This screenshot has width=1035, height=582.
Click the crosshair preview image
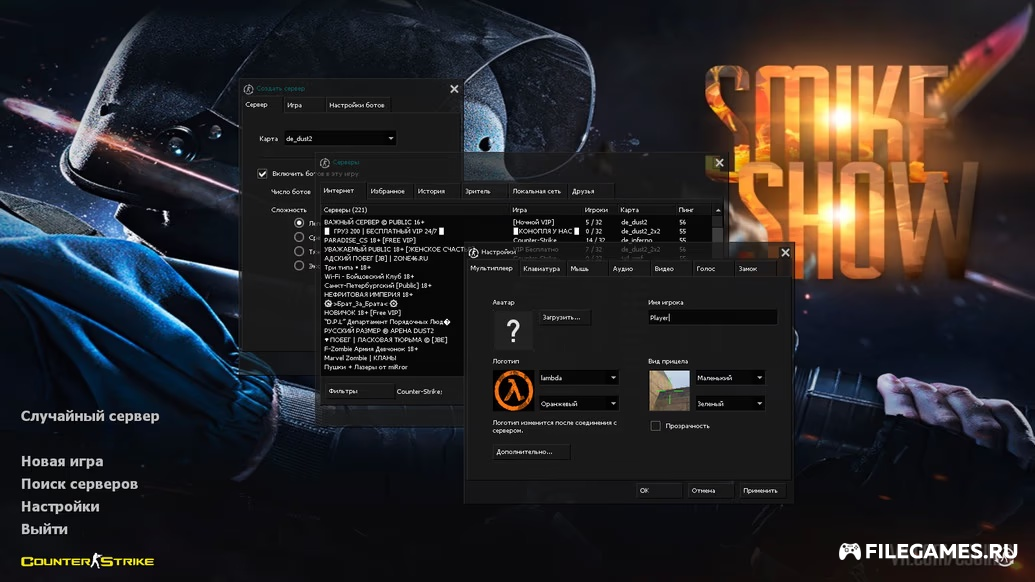(x=669, y=390)
